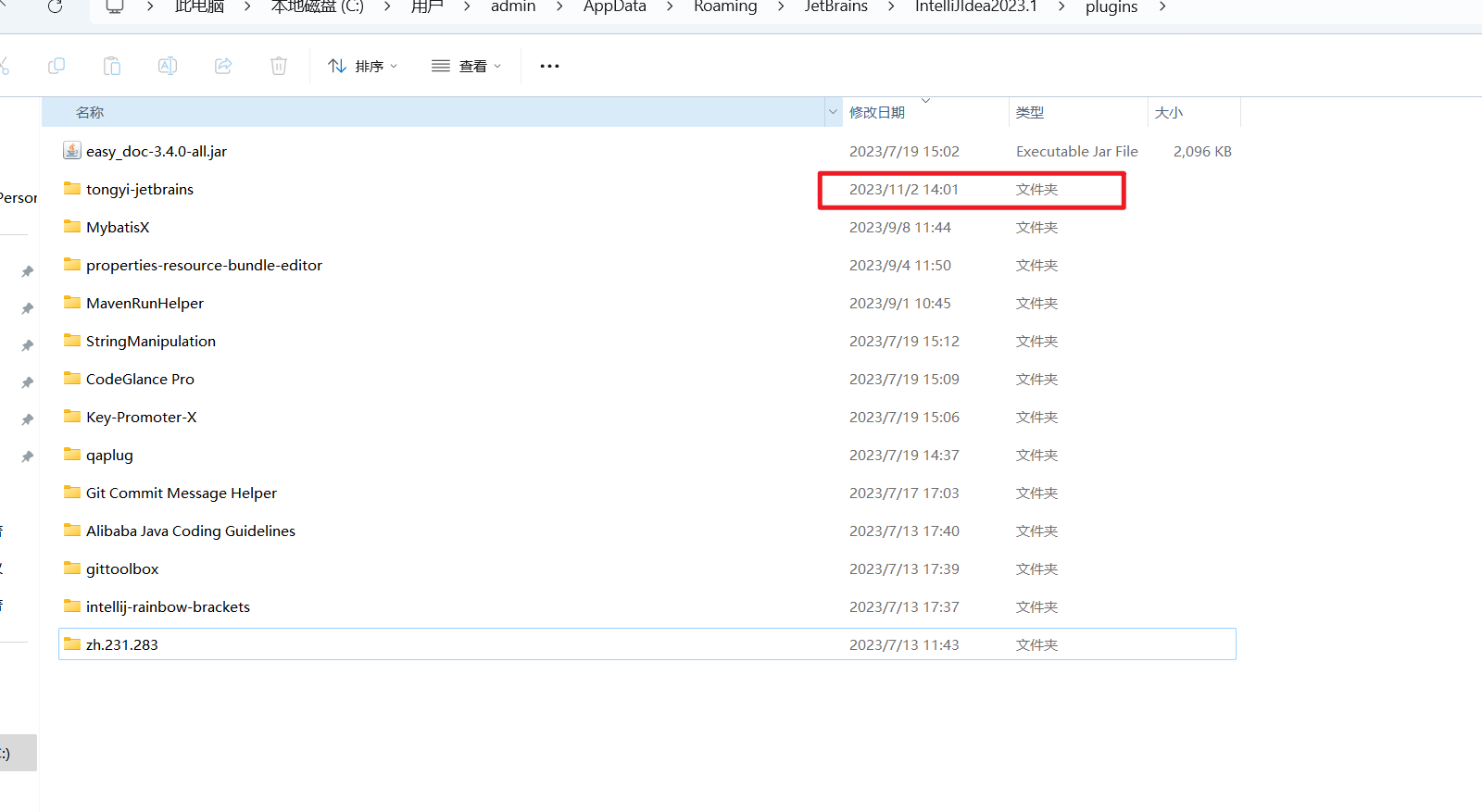The image size is (1482, 812).
Task: Select the Alibaba Java Coding Guidelines folder icon
Action: coord(72,530)
